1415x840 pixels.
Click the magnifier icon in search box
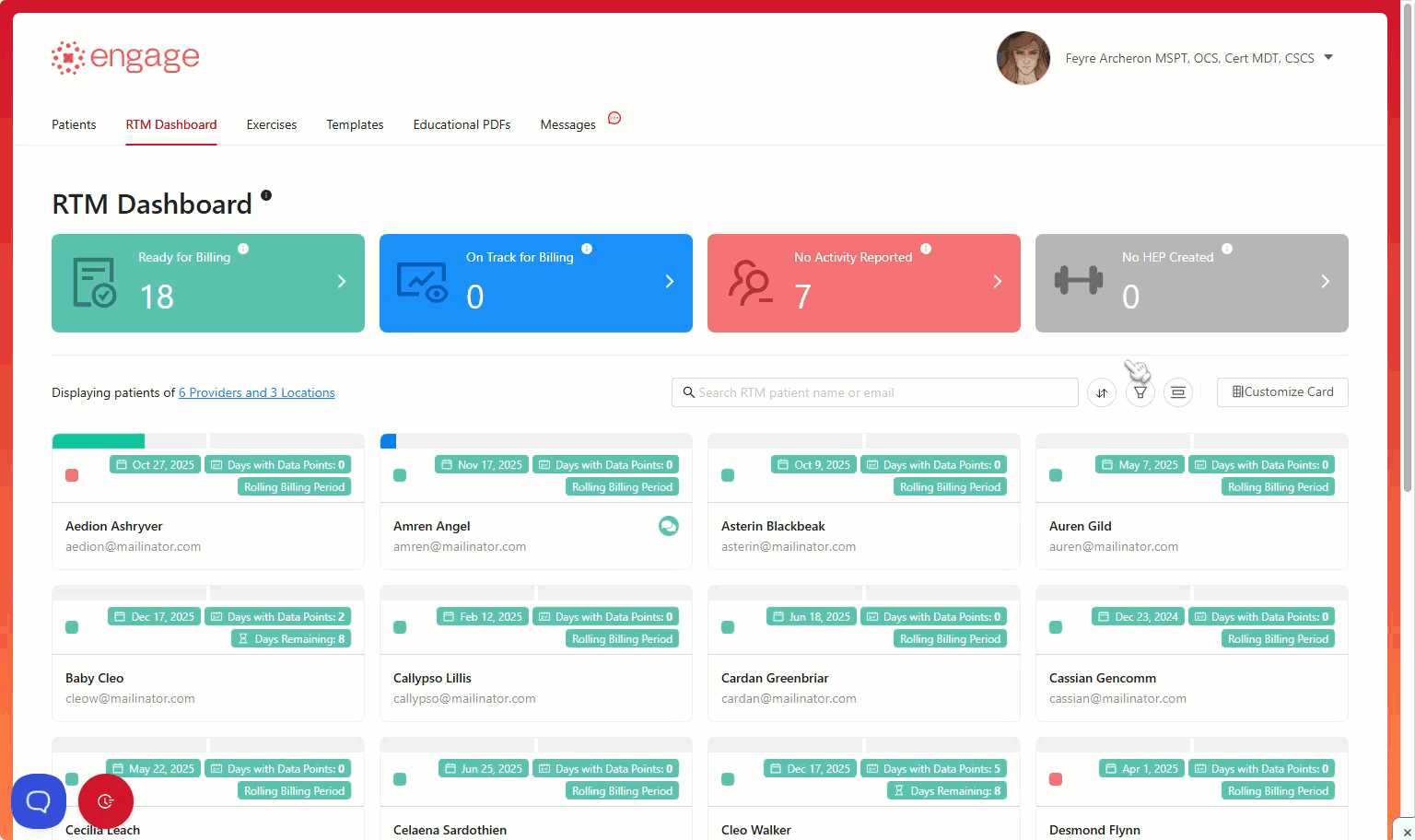[688, 392]
